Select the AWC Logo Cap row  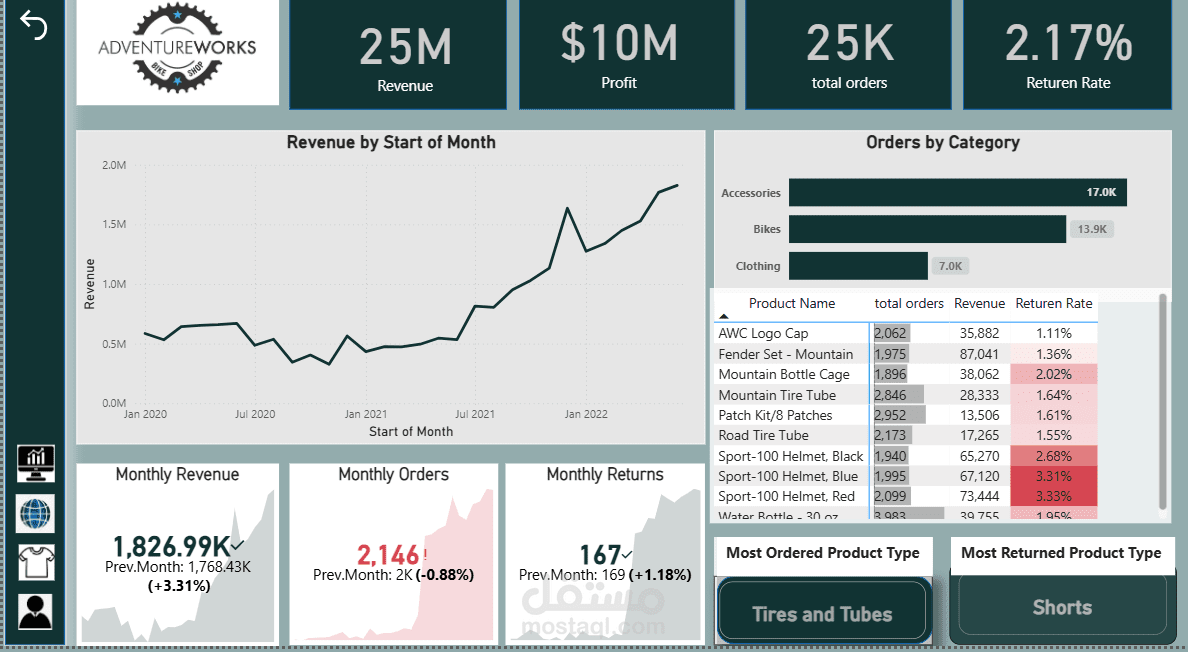pyautogui.click(x=905, y=333)
